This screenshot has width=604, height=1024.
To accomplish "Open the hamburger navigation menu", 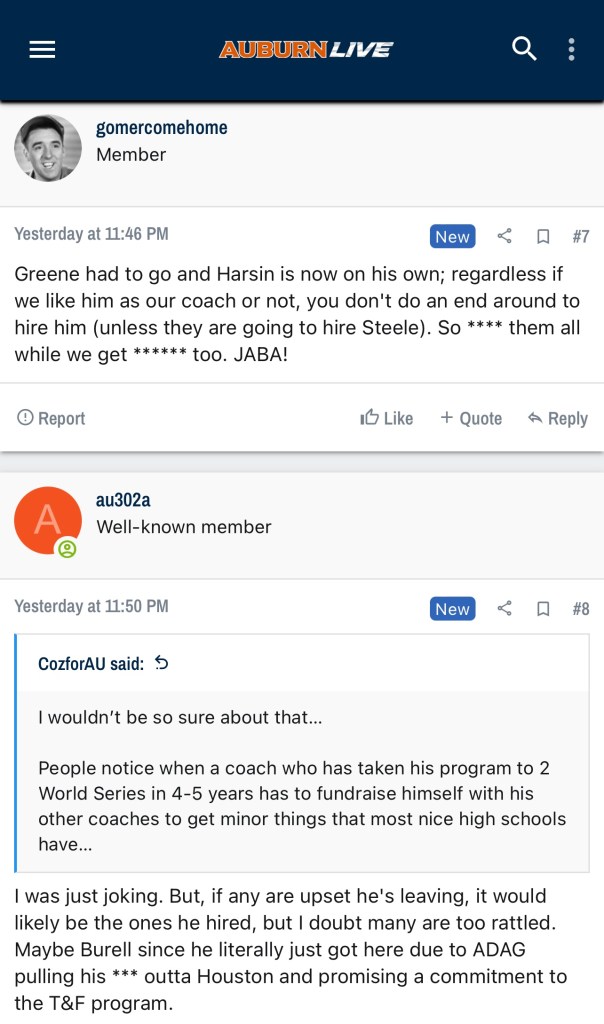I will [x=42, y=49].
